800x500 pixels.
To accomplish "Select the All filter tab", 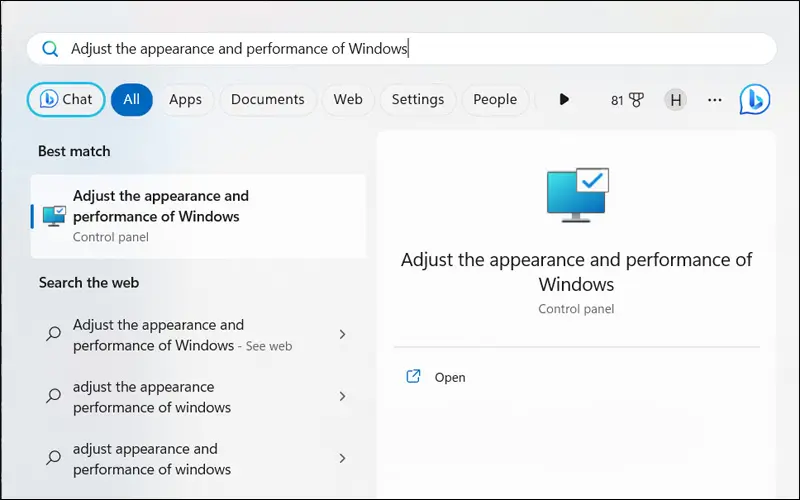I will (x=132, y=99).
